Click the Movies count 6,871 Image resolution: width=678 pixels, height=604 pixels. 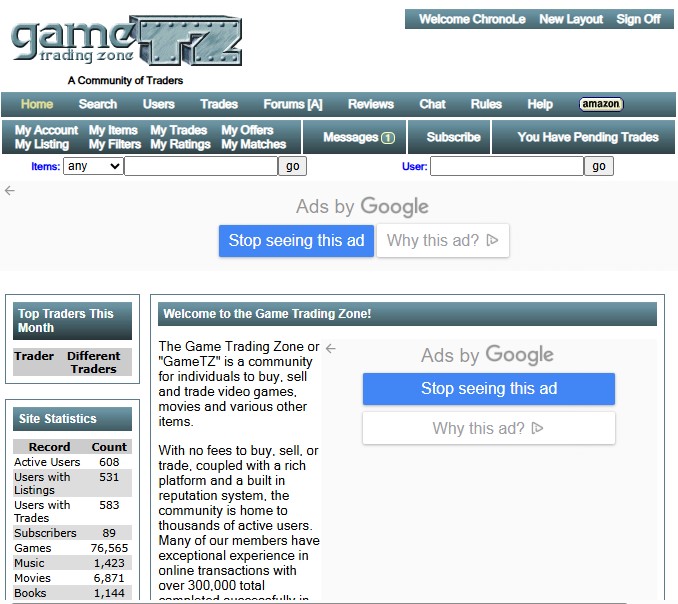pyautogui.click(x=109, y=578)
